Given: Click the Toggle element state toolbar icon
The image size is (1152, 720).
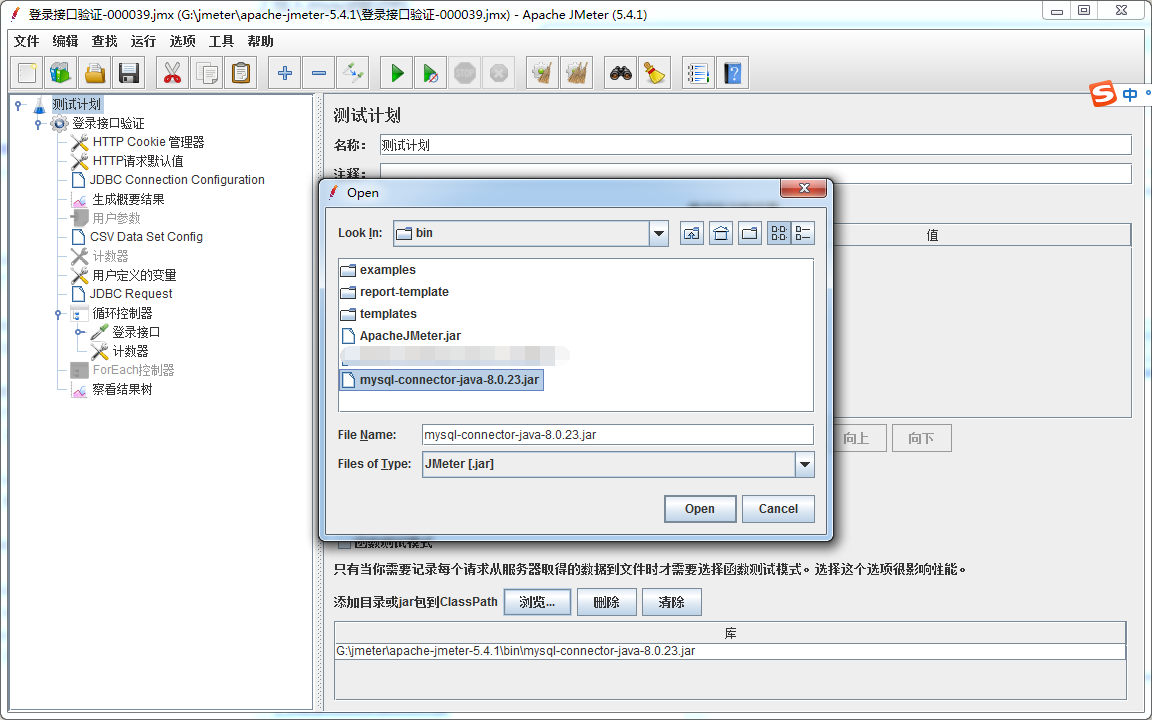Looking at the screenshot, I should [x=352, y=73].
